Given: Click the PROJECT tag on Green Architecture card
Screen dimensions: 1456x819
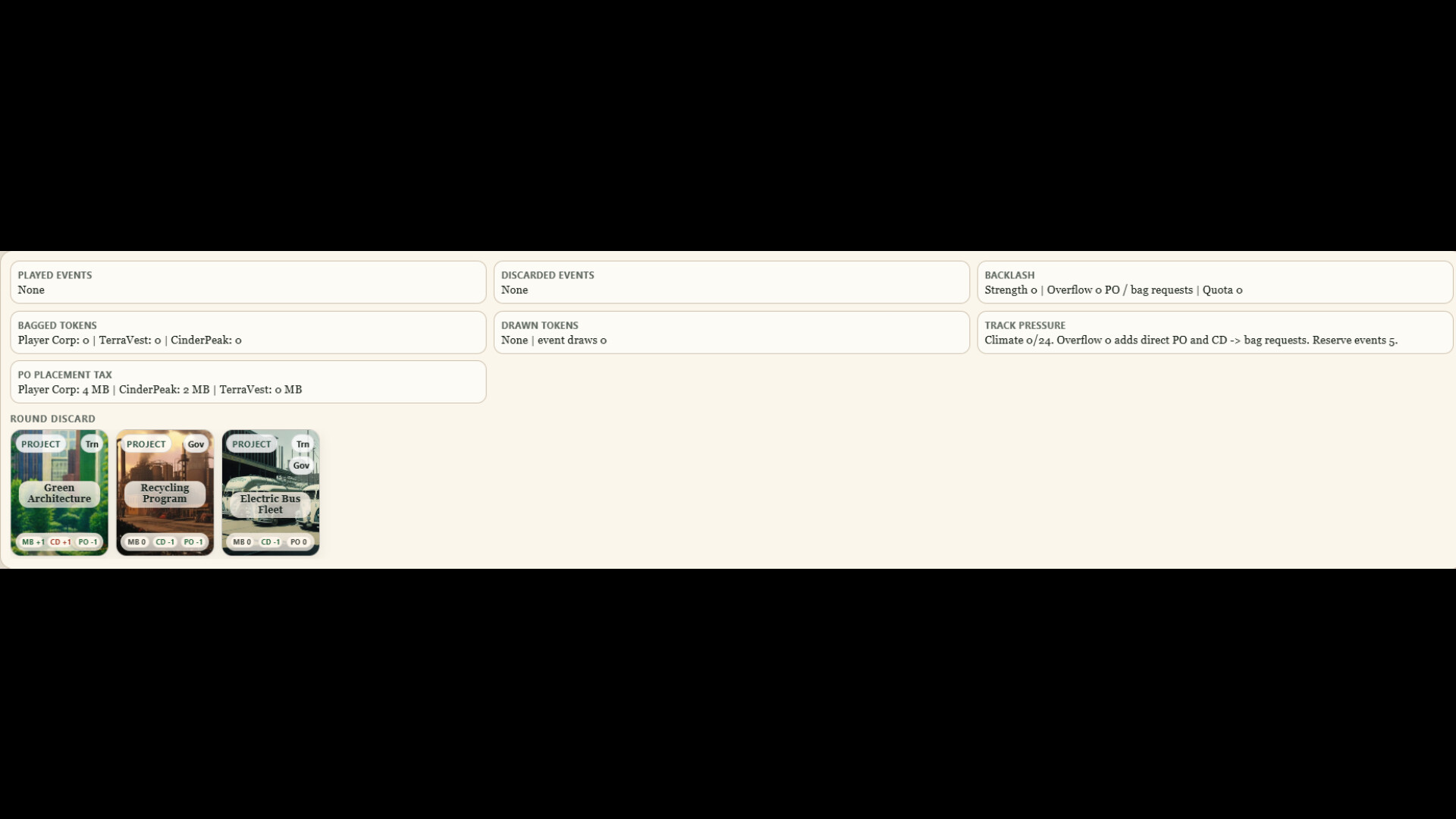Looking at the screenshot, I should 41,444.
